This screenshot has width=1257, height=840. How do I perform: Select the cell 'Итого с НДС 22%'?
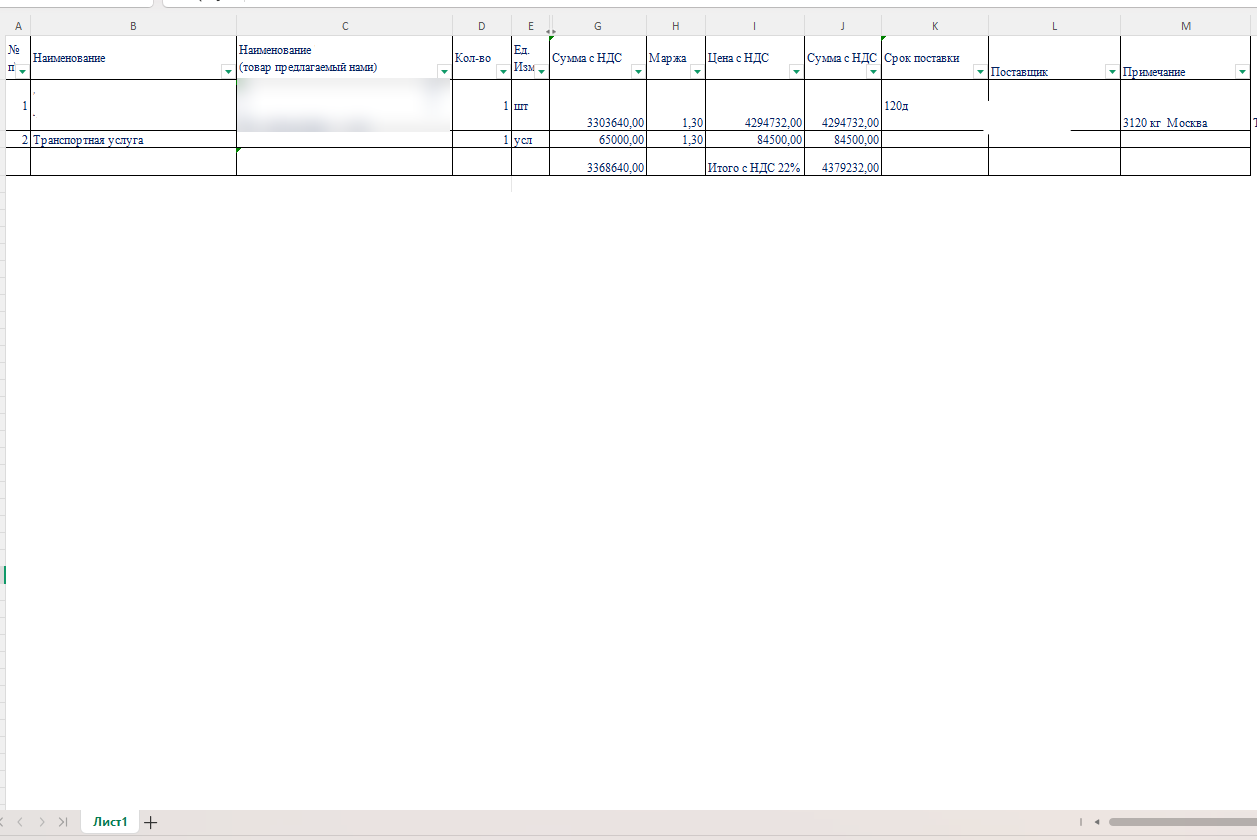coord(755,162)
